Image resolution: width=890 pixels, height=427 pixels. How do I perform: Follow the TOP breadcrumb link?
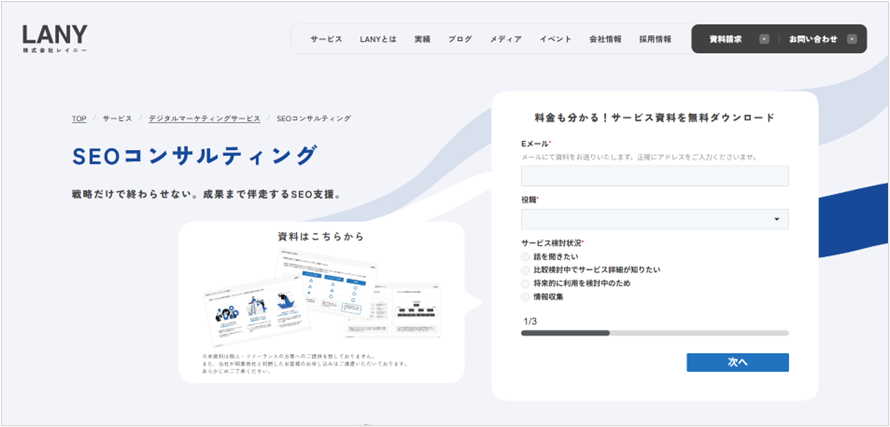pyautogui.click(x=79, y=119)
